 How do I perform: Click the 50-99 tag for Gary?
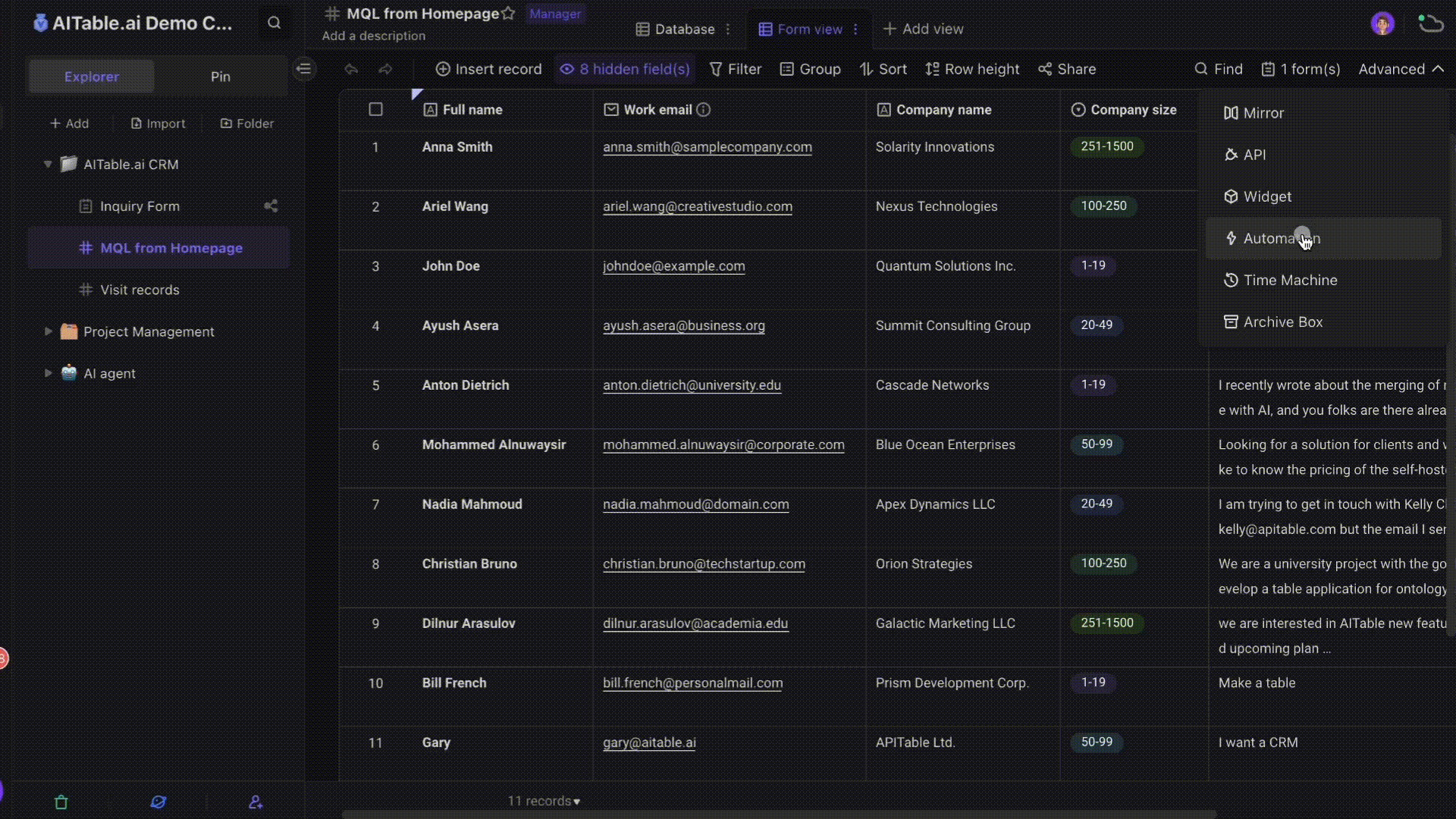tap(1097, 742)
